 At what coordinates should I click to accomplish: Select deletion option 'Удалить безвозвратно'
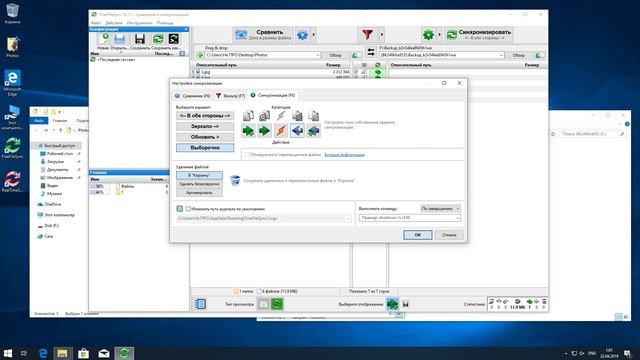click(200, 184)
